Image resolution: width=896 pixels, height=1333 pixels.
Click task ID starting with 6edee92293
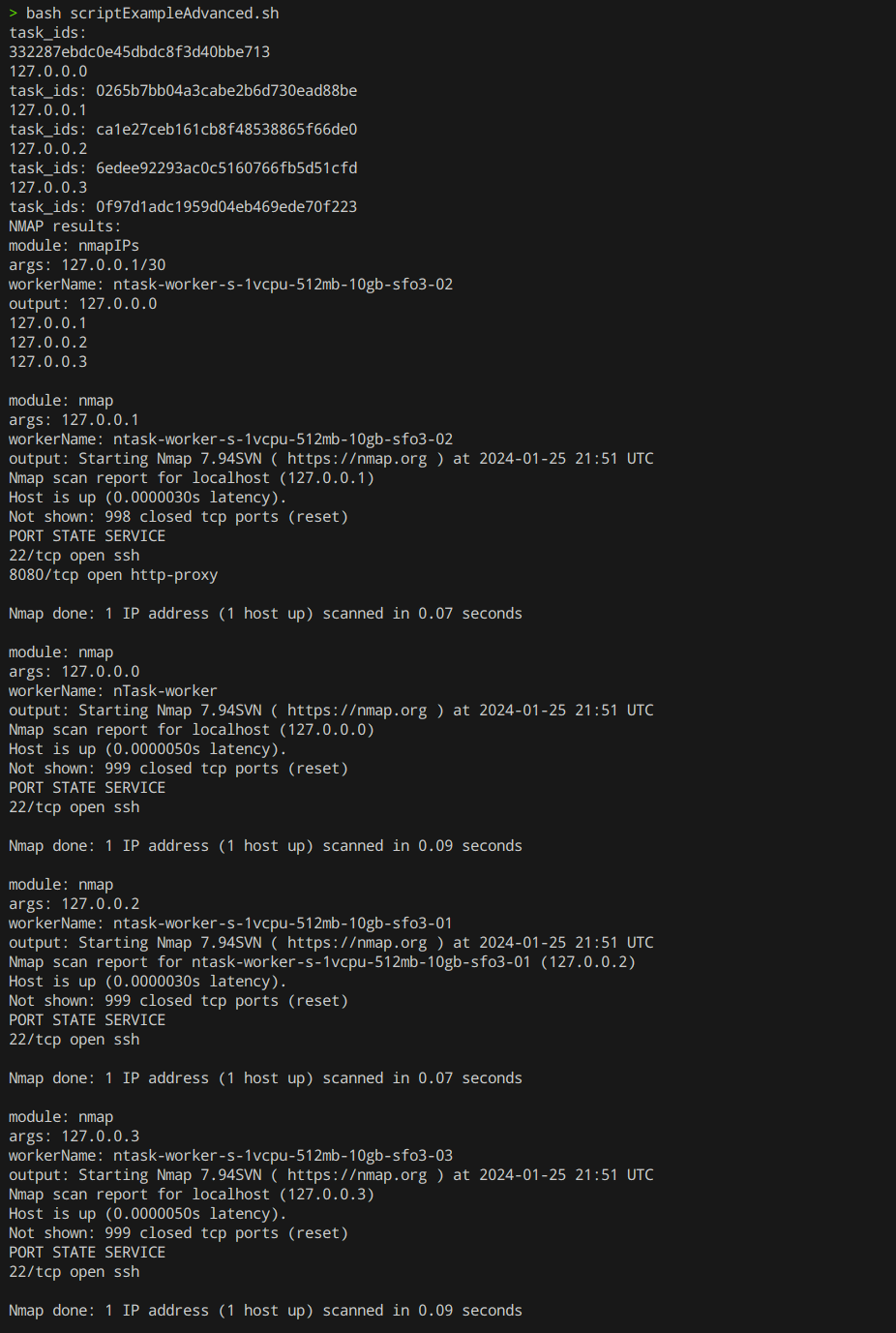pyautogui.click(x=226, y=168)
